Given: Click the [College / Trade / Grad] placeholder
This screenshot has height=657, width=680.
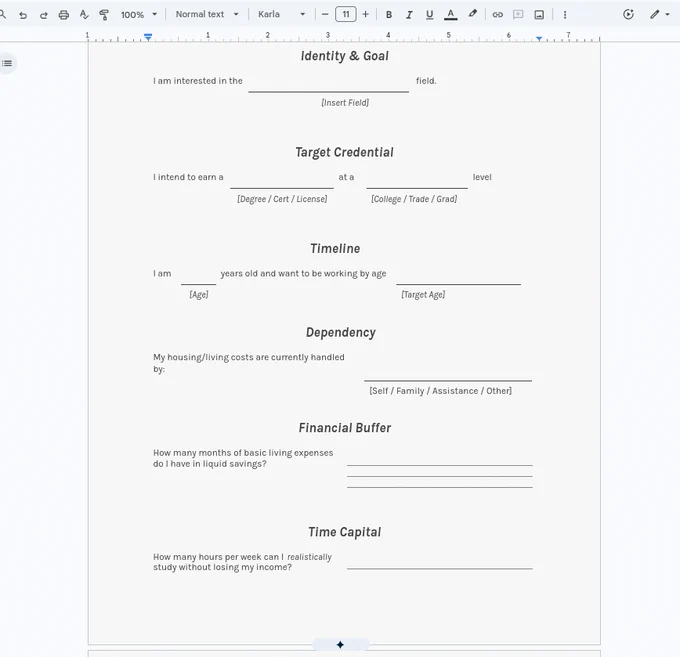Looking at the screenshot, I should click(x=414, y=199).
